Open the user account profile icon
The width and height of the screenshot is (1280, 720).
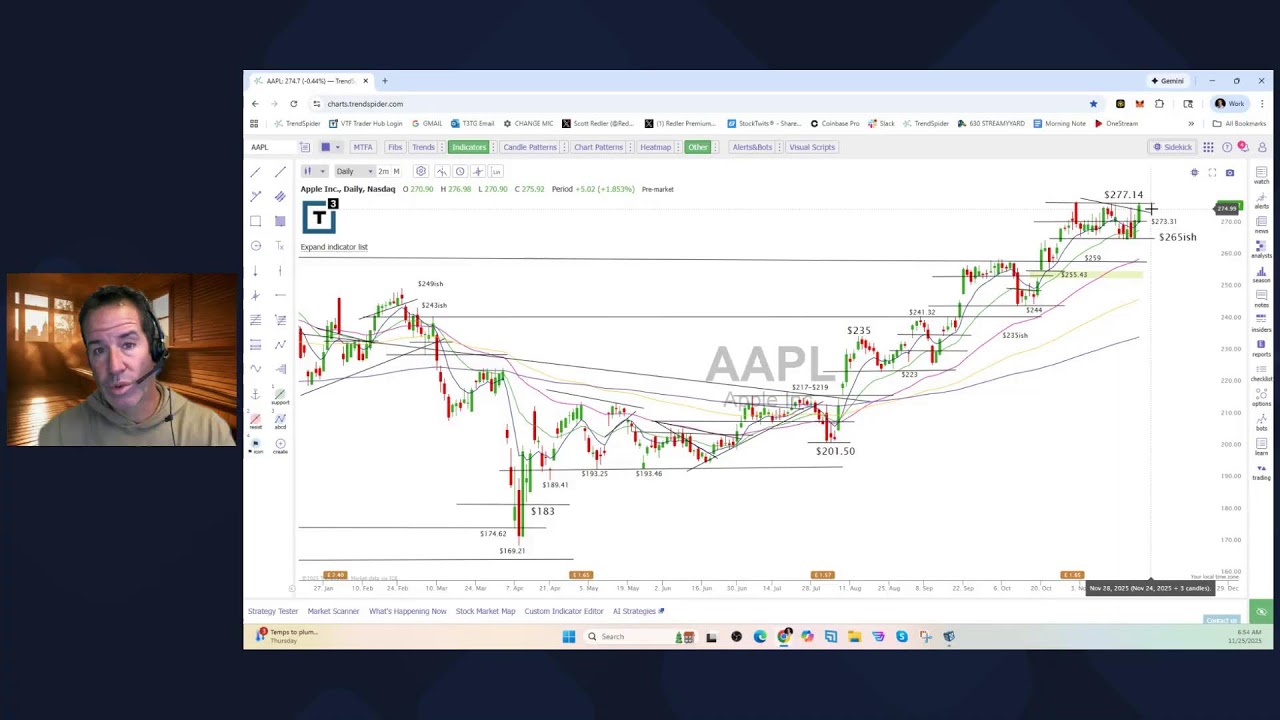pos(1262,147)
